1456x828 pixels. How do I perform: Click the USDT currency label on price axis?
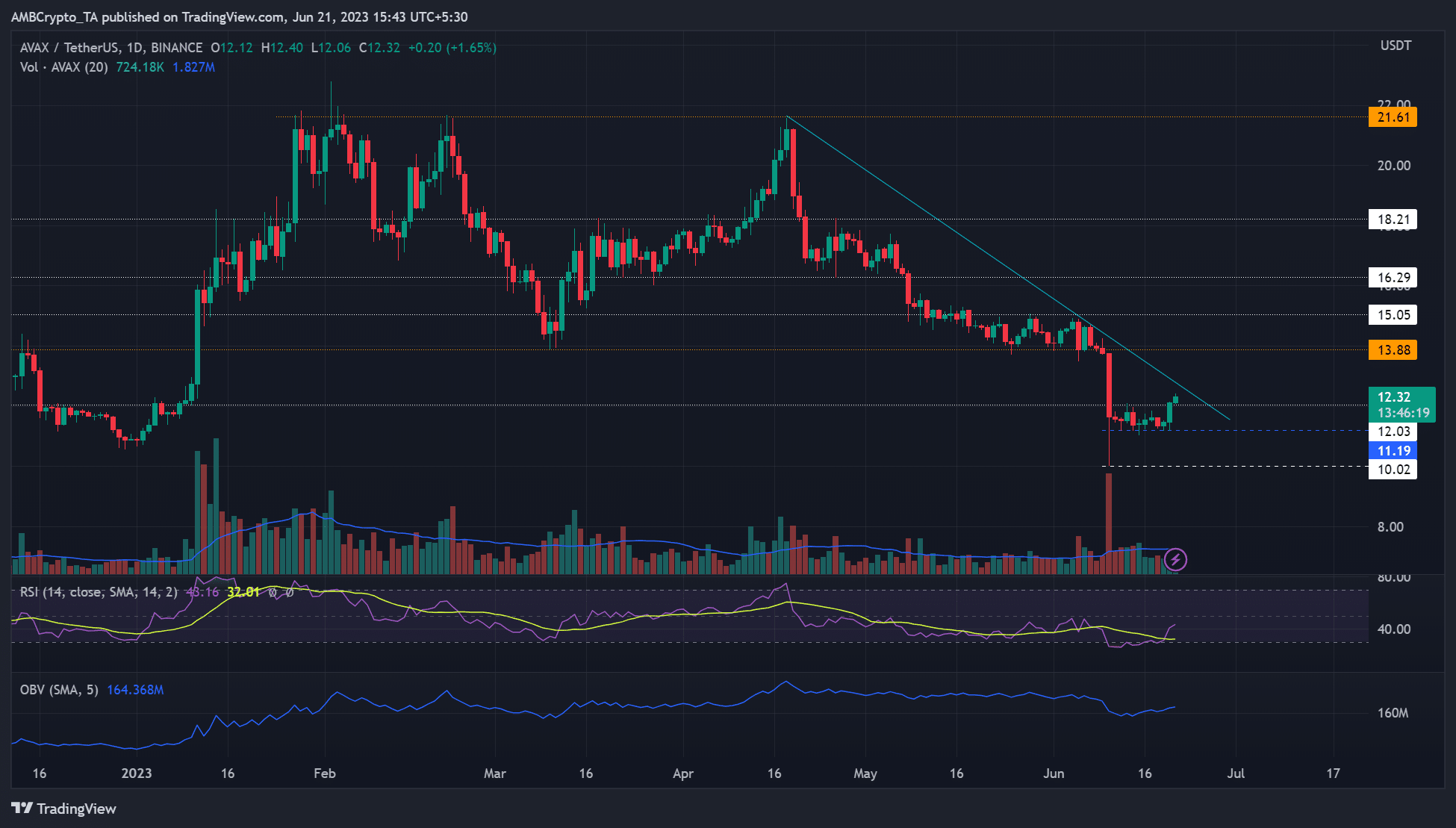click(1396, 46)
